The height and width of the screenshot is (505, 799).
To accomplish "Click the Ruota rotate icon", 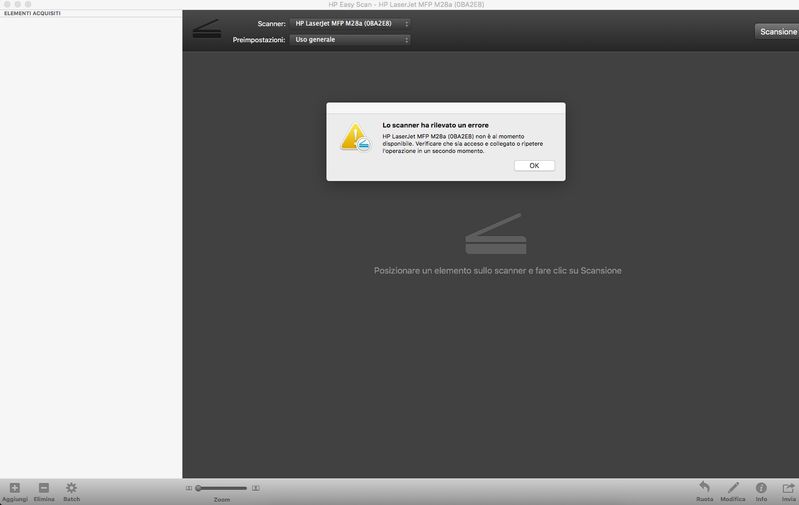I will point(704,487).
